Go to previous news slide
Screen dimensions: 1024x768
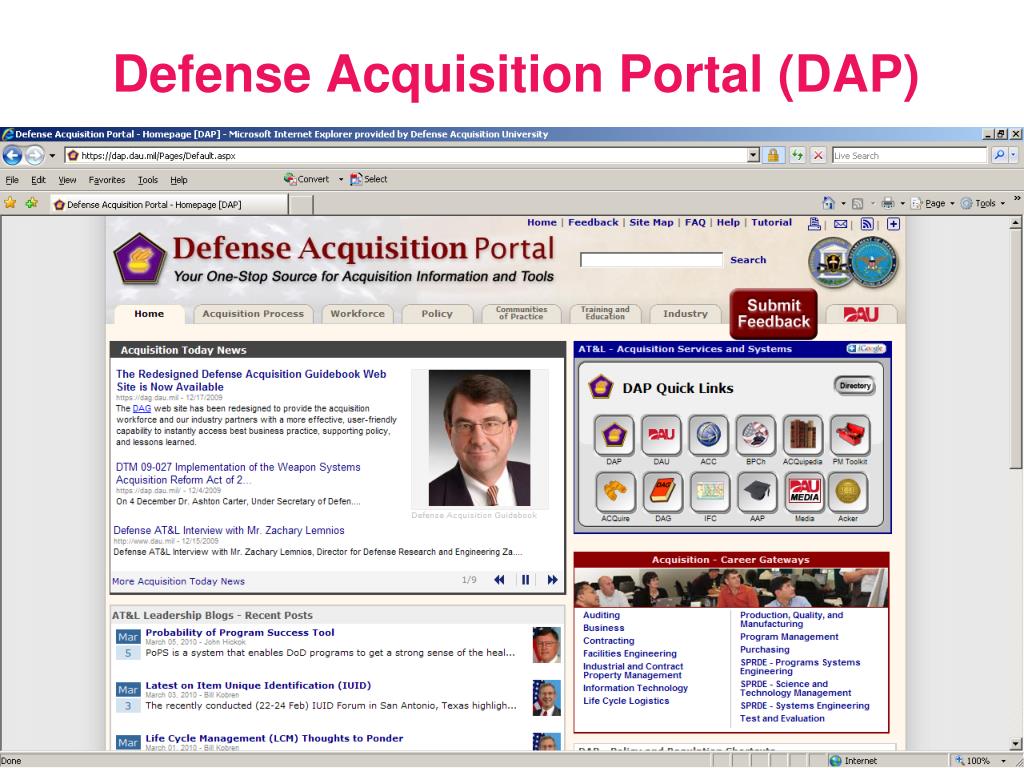[x=500, y=580]
